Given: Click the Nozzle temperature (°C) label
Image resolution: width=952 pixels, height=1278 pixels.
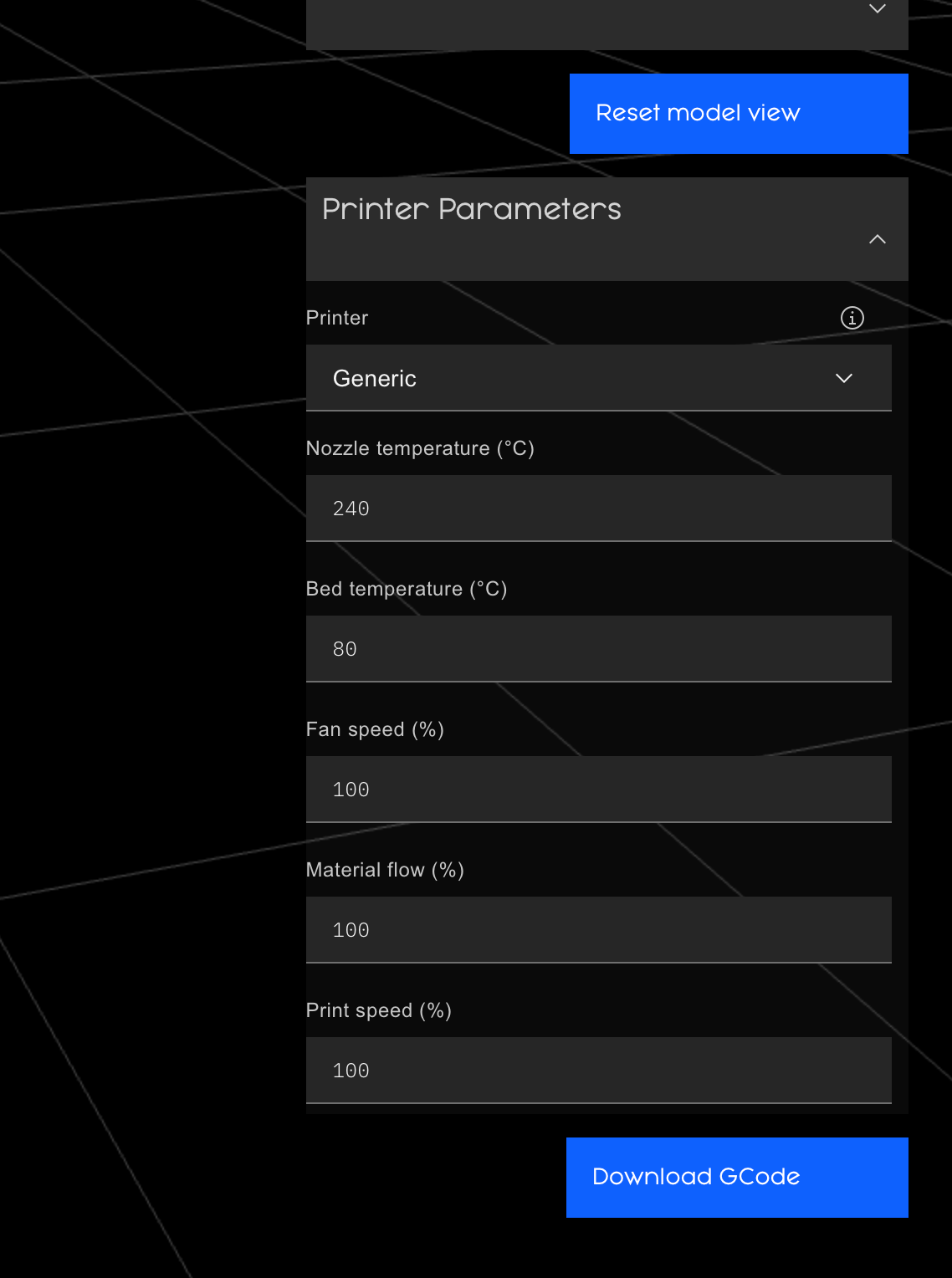Looking at the screenshot, I should [420, 448].
